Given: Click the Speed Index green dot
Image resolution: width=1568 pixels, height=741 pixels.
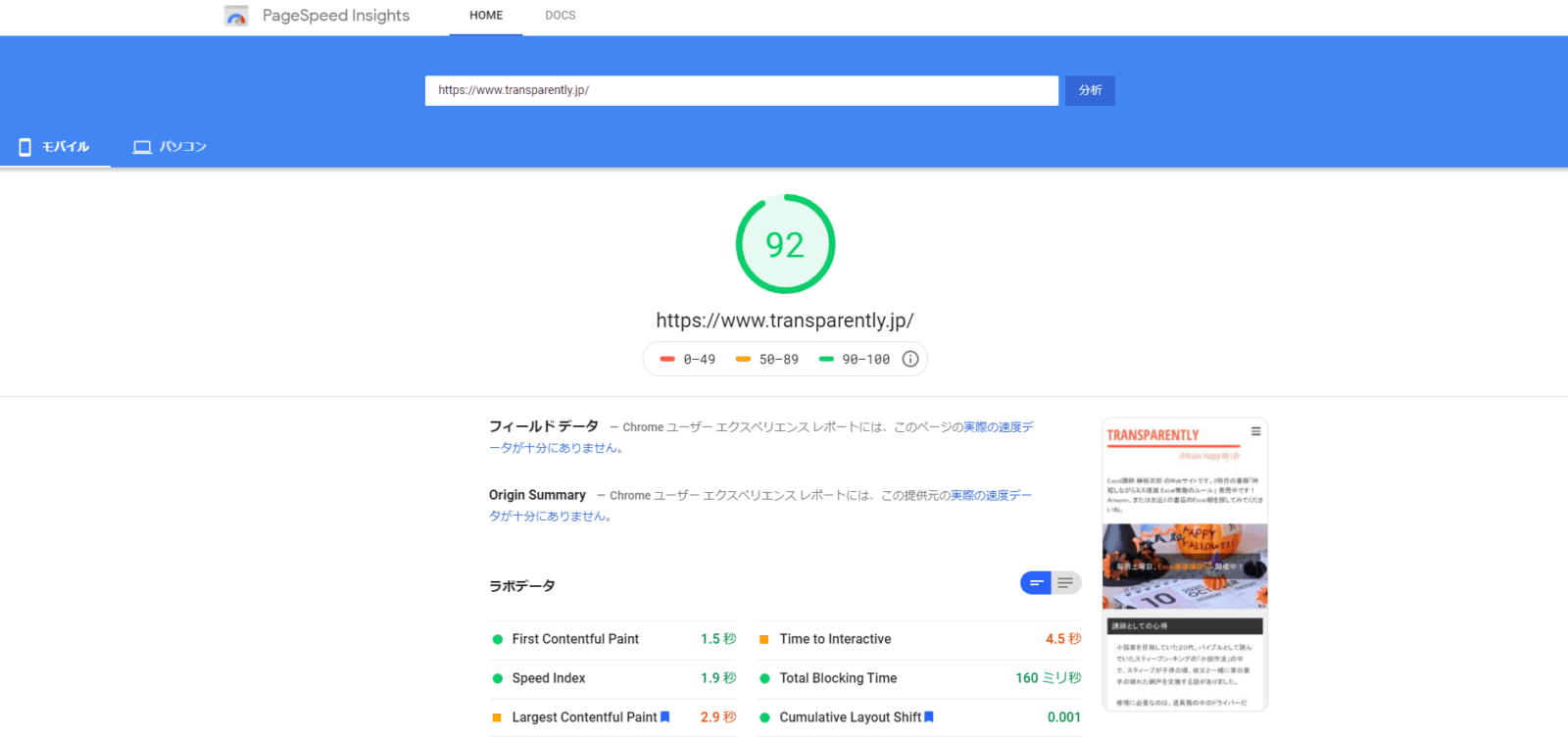Looking at the screenshot, I should click(497, 678).
